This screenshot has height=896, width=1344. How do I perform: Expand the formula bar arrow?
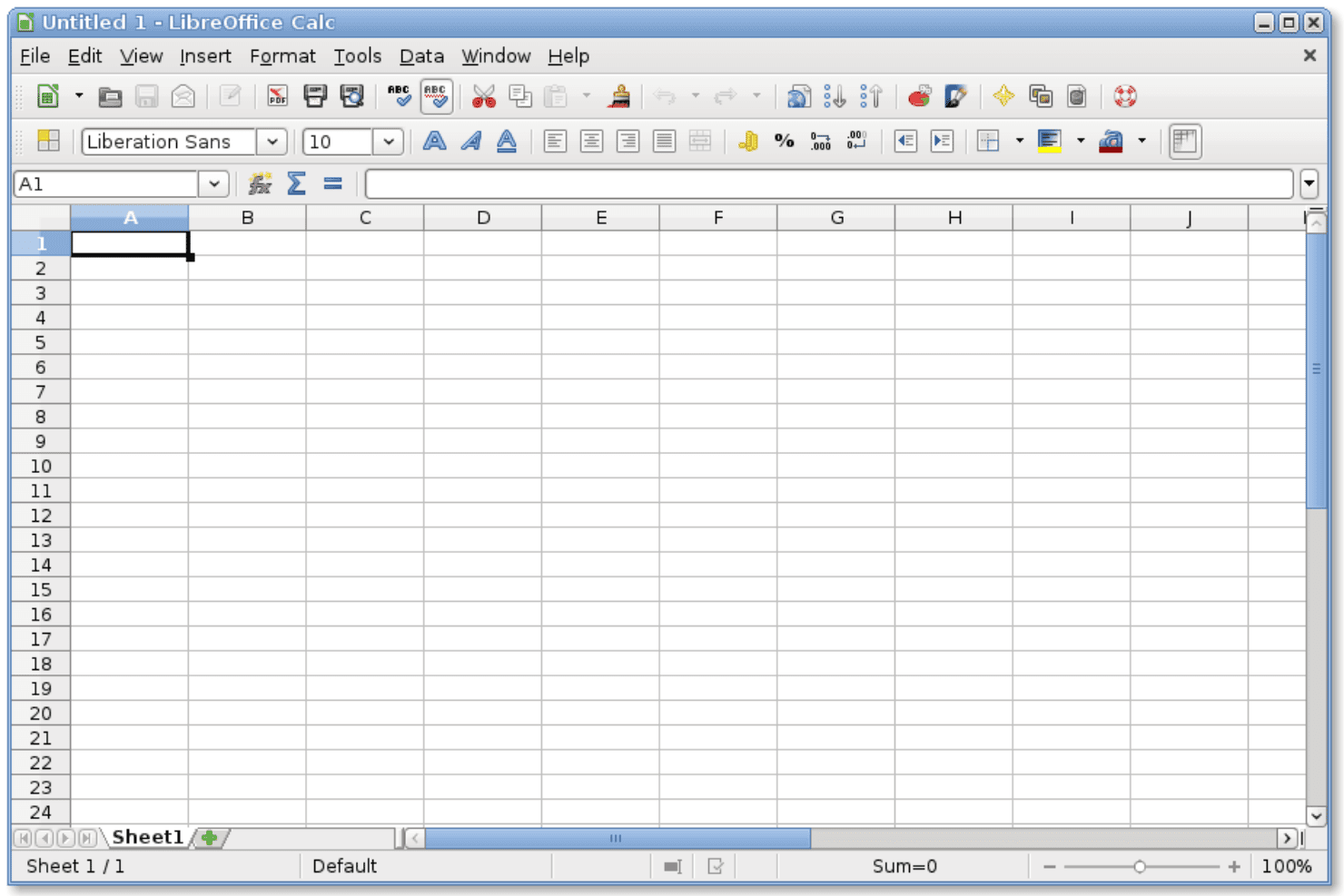1309,184
